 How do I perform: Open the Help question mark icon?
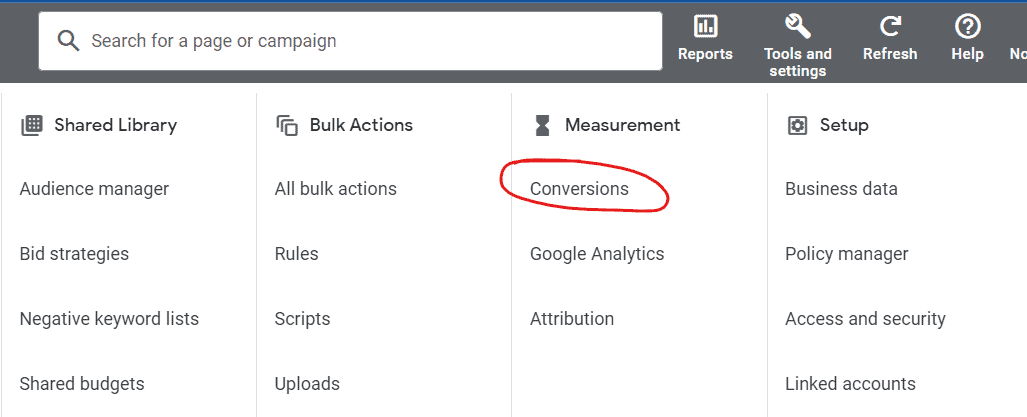(967, 27)
